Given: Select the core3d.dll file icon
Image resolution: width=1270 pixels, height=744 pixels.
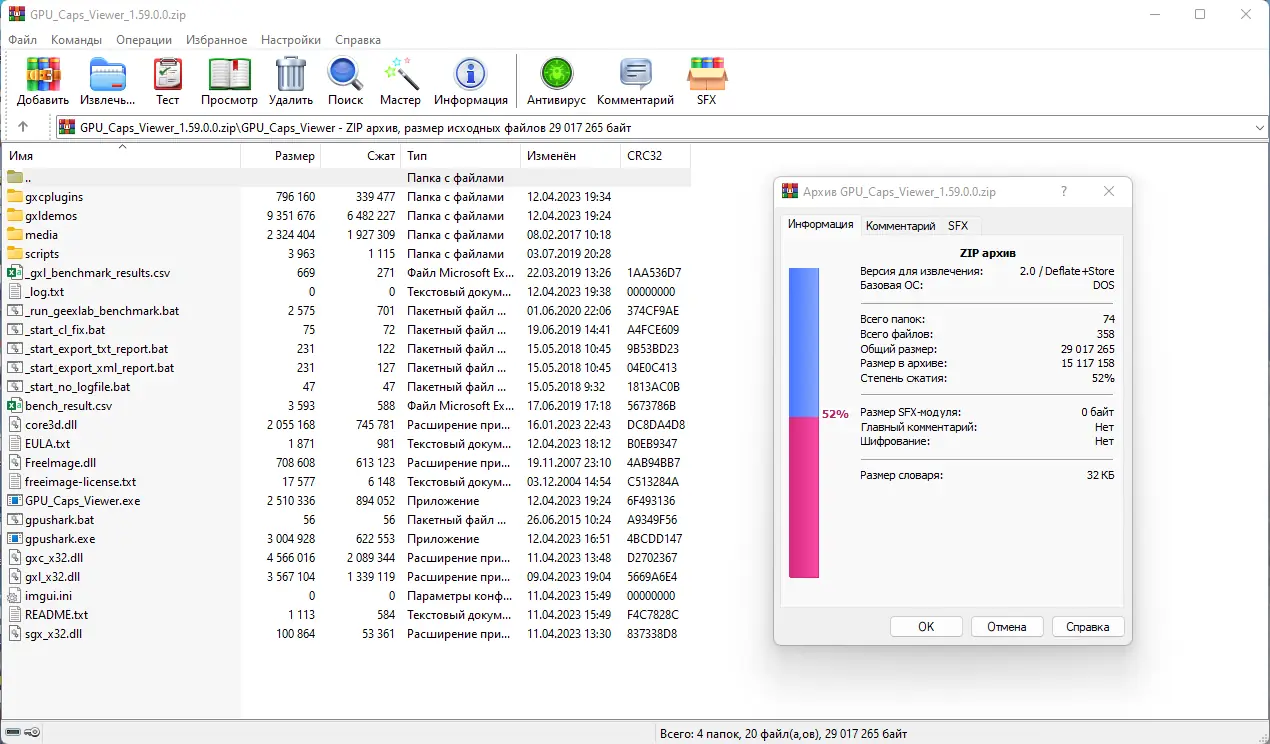Looking at the screenshot, I should pos(14,425).
